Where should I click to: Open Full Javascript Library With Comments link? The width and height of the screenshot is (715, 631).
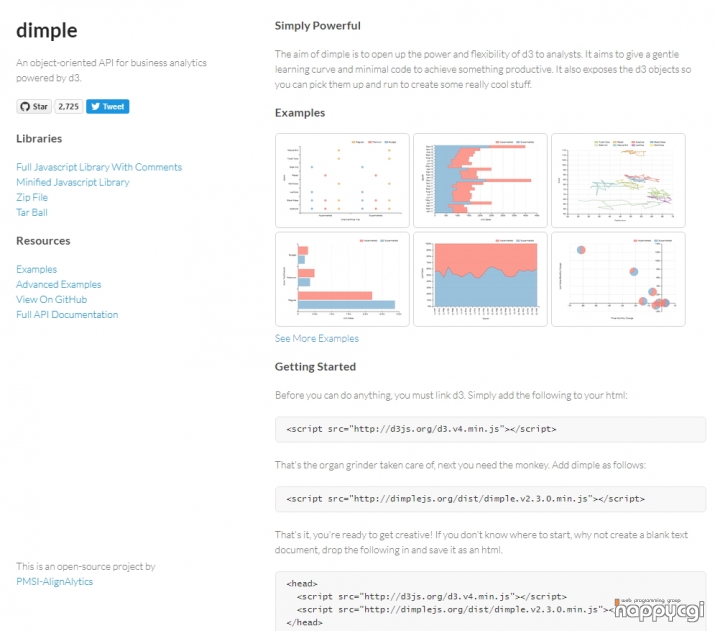99,167
